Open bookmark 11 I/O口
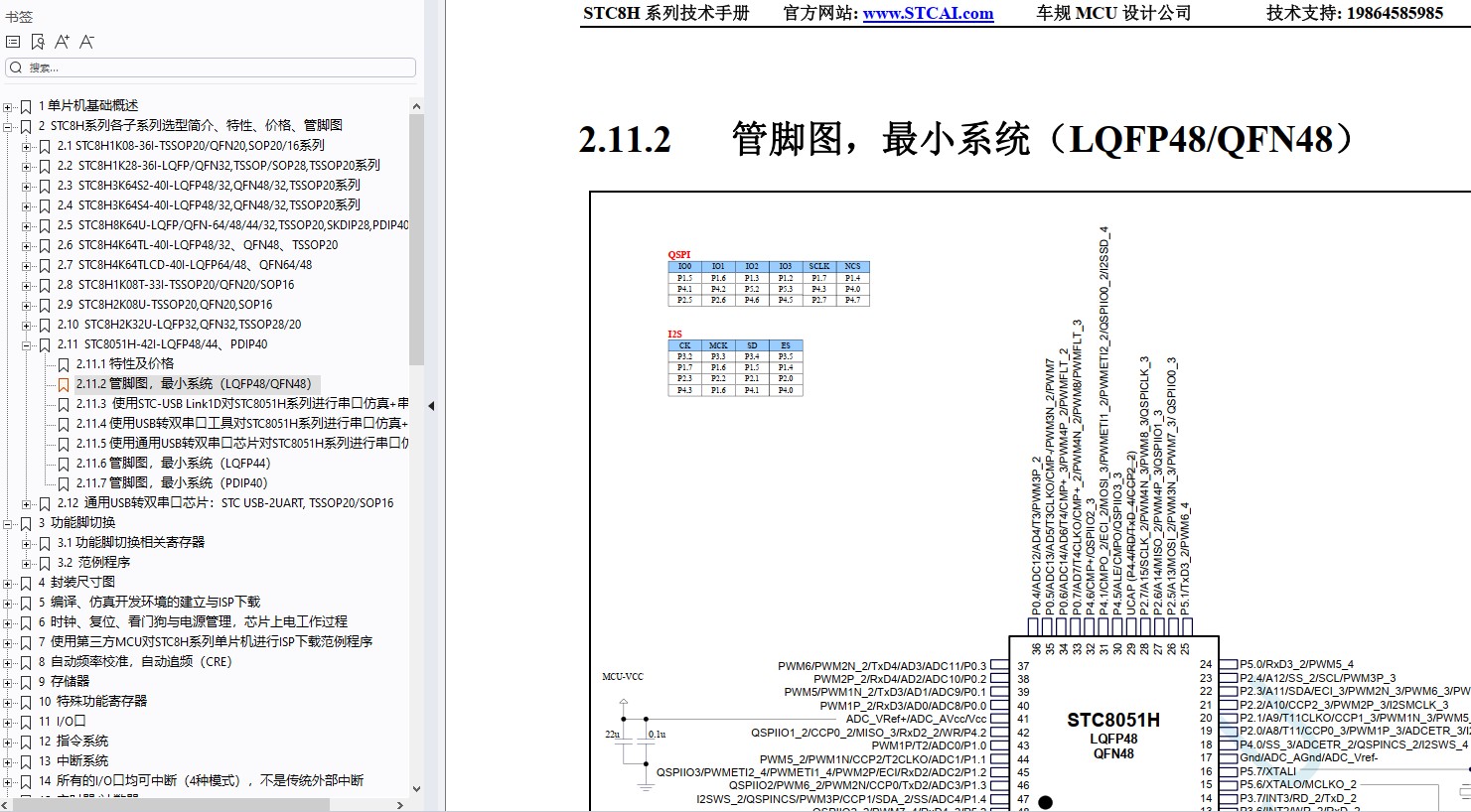1471x812 pixels. (x=62, y=722)
